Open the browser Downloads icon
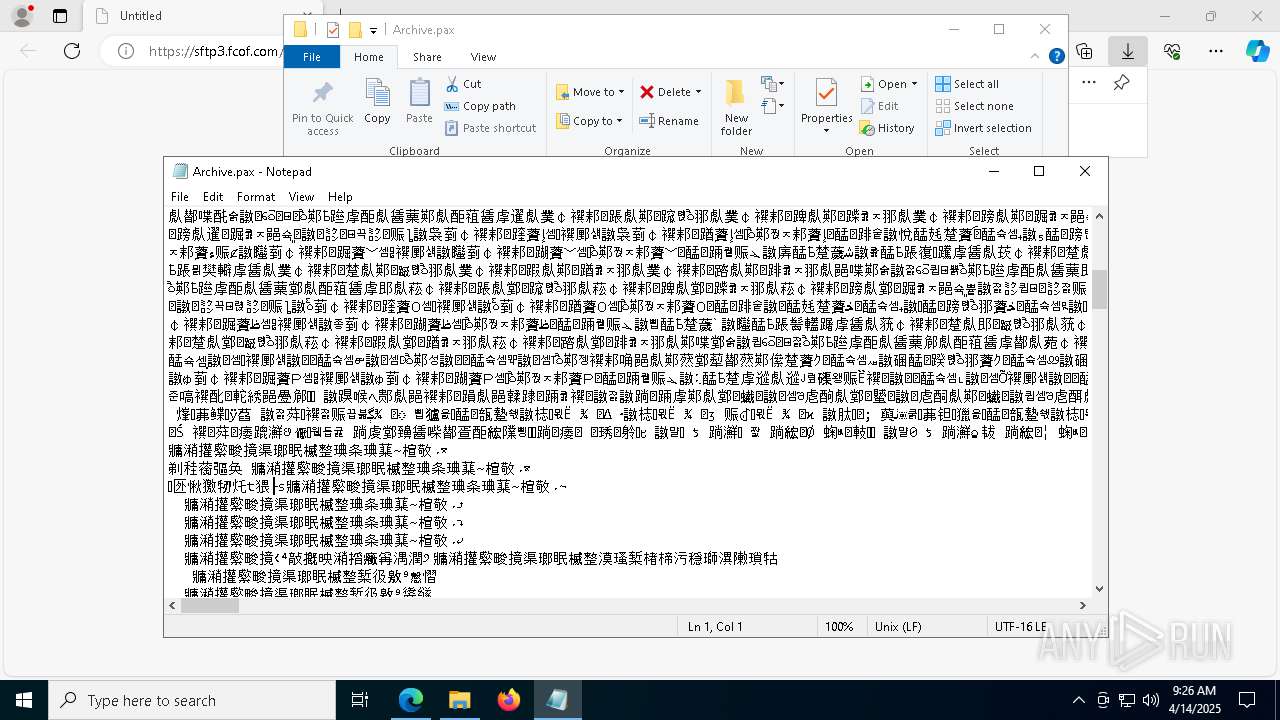1280x720 pixels. point(1128,51)
